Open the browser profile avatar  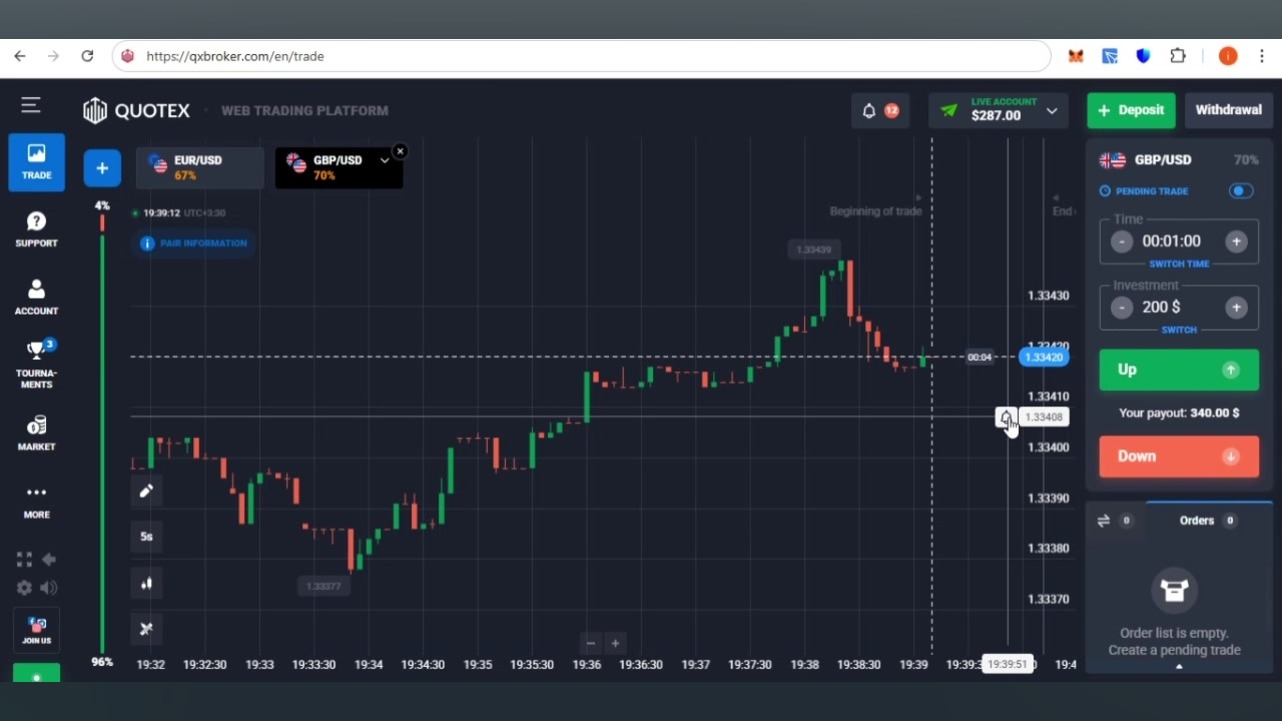1228,56
